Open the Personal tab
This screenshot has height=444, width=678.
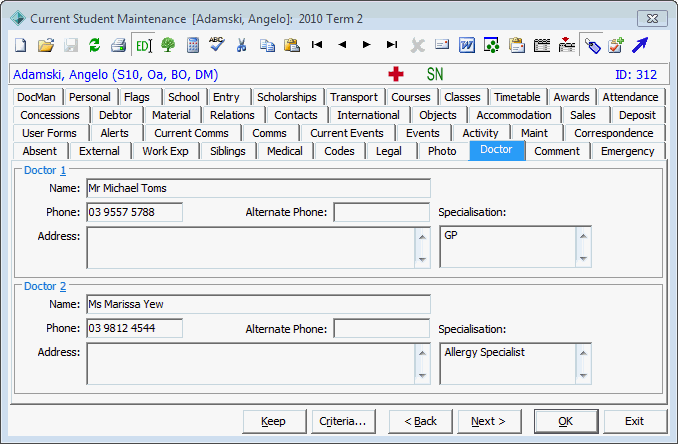pyautogui.click(x=90, y=97)
